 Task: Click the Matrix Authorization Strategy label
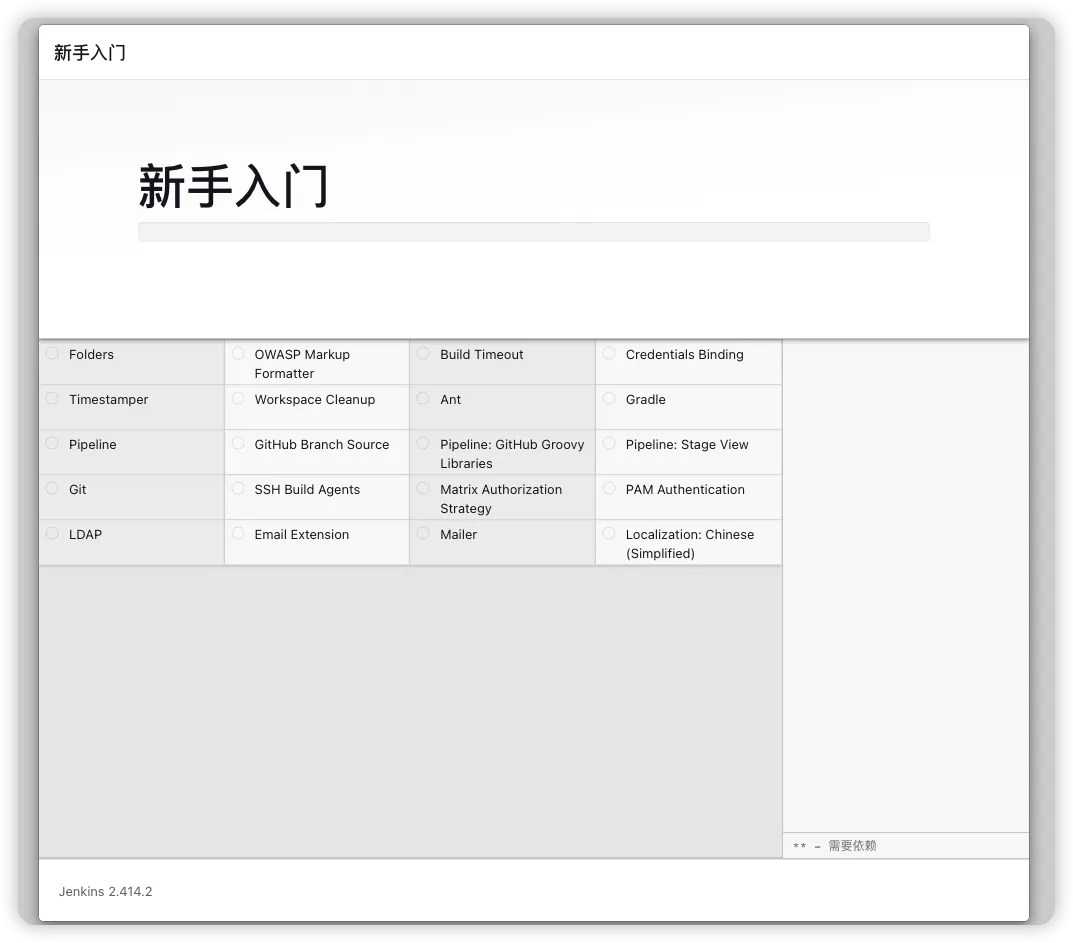click(501, 499)
